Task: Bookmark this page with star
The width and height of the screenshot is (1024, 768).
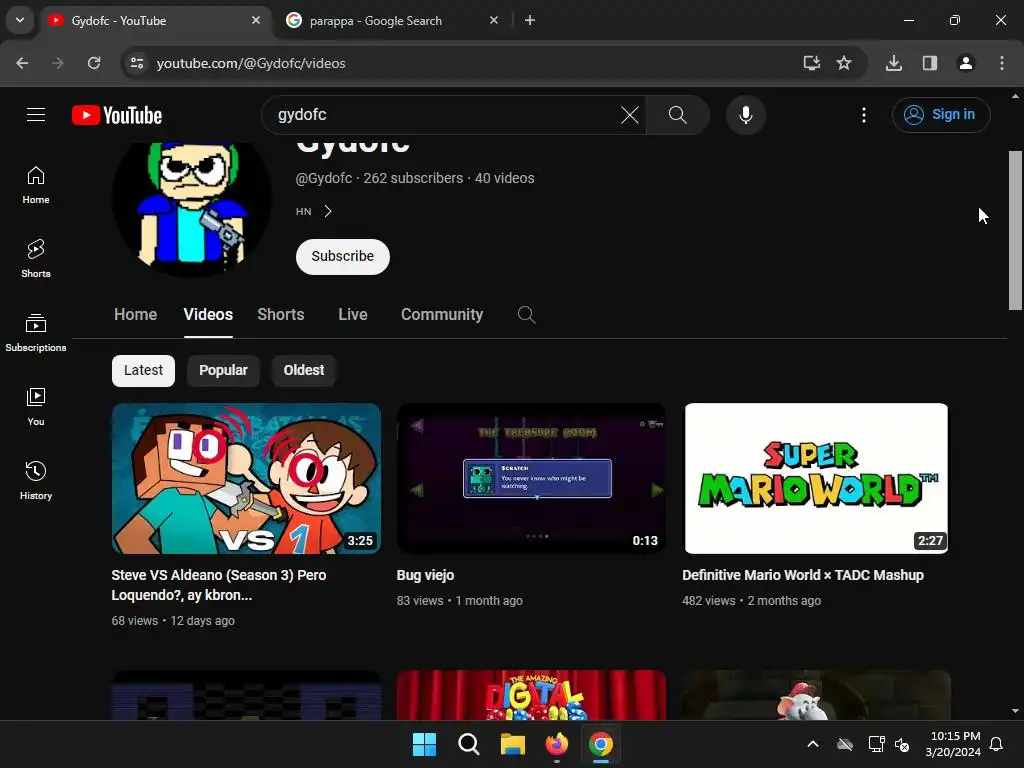Action: click(844, 63)
